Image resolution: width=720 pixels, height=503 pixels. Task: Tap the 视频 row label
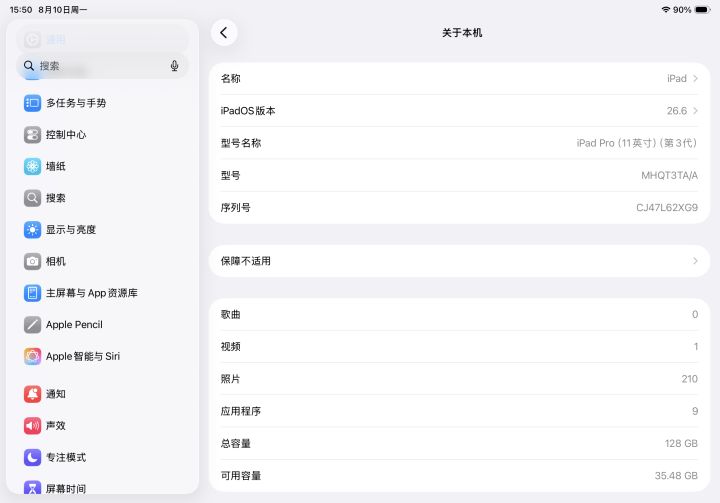(x=231, y=346)
